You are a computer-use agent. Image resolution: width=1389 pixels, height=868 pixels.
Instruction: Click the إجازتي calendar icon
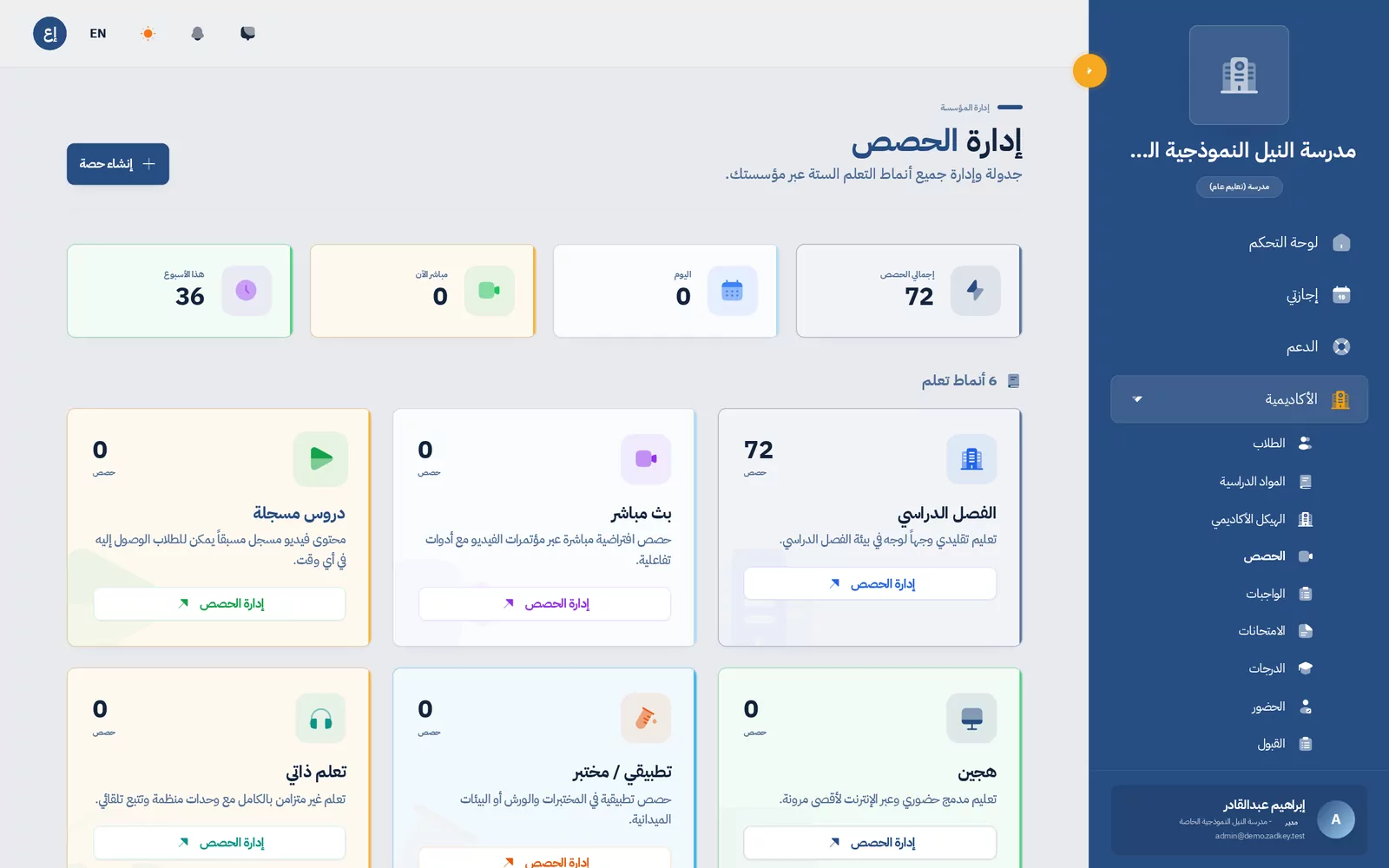(x=1341, y=294)
